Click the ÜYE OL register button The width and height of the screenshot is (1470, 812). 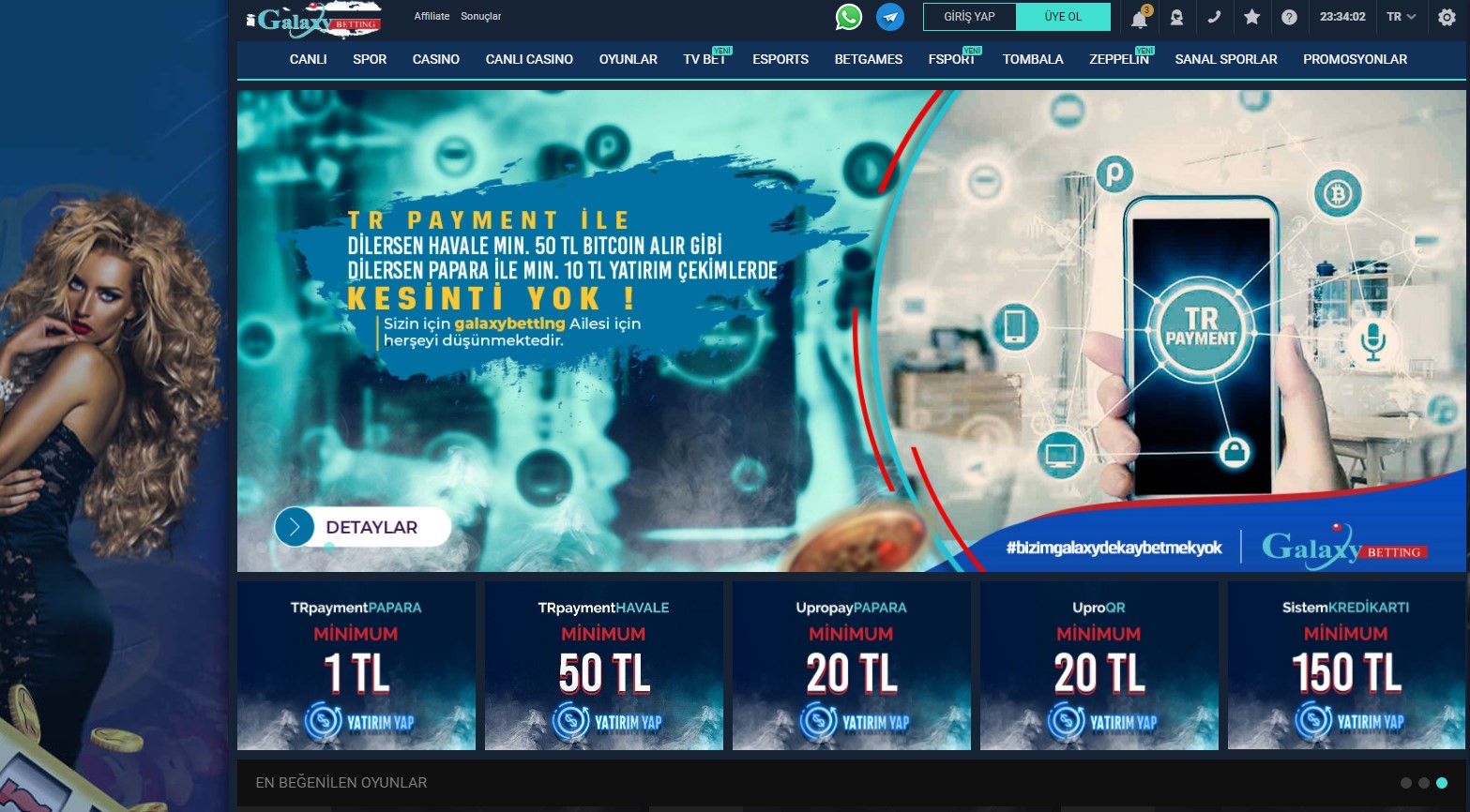point(1064,17)
